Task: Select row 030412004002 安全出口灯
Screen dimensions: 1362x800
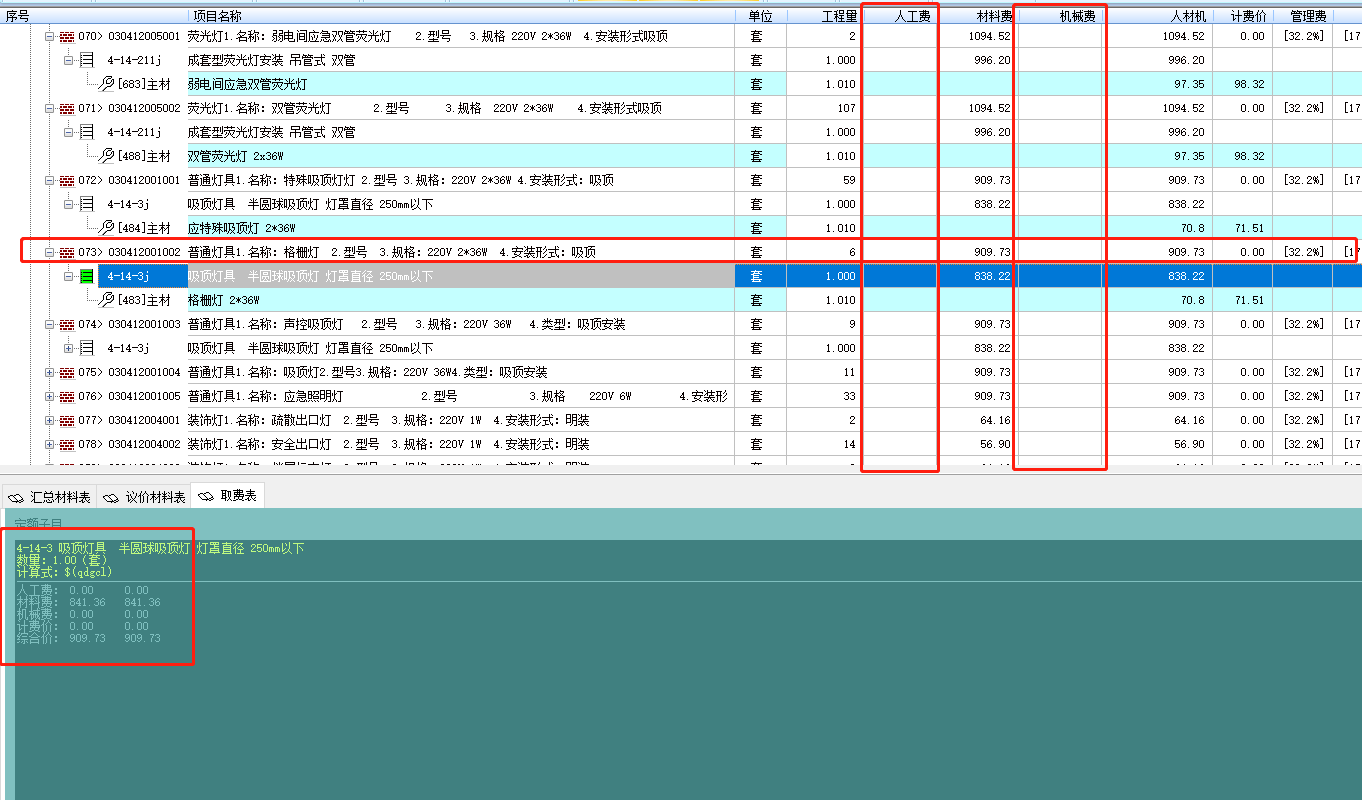Action: point(681,444)
